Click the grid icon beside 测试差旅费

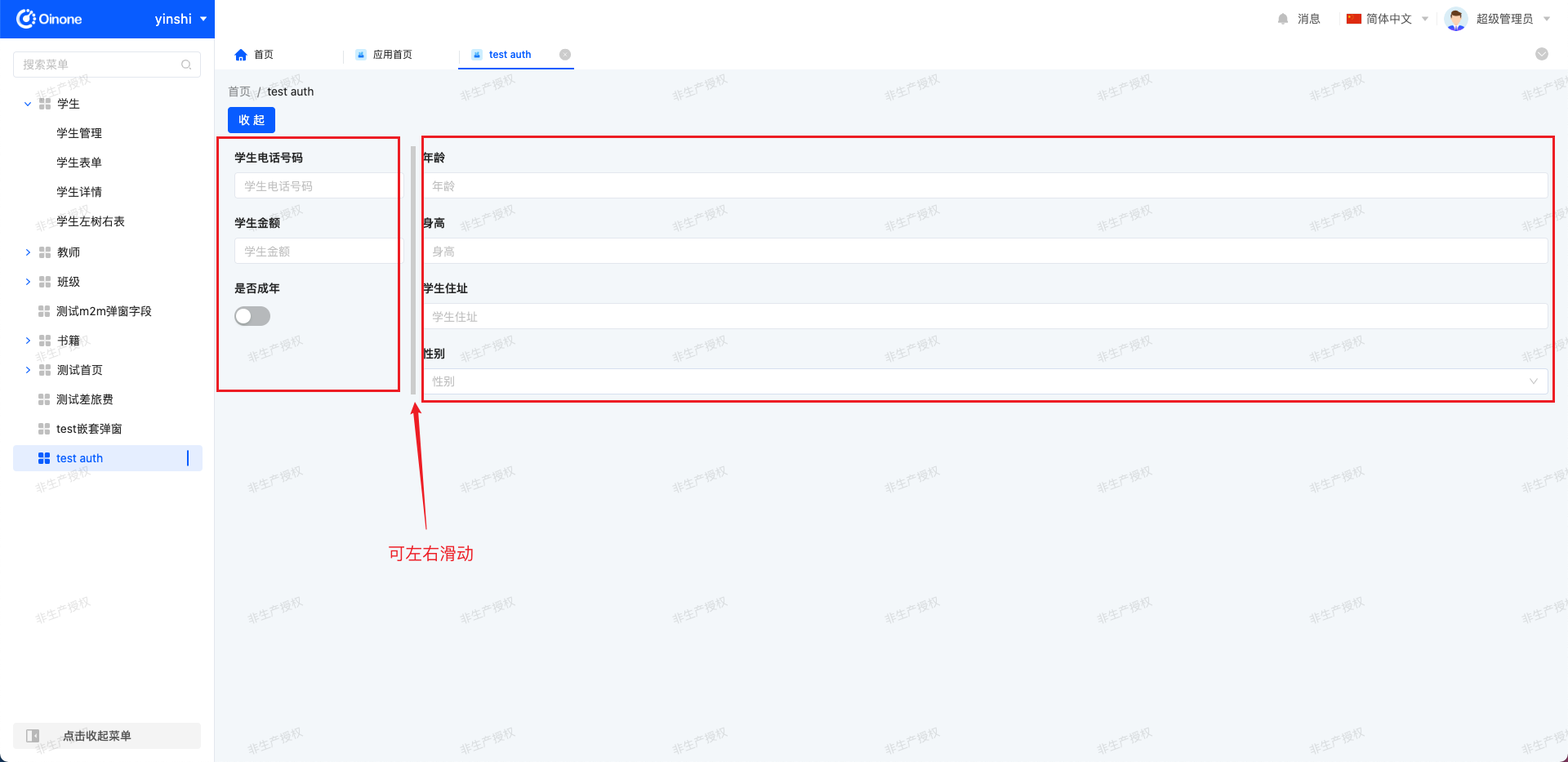pyautogui.click(x=44, y=399)
